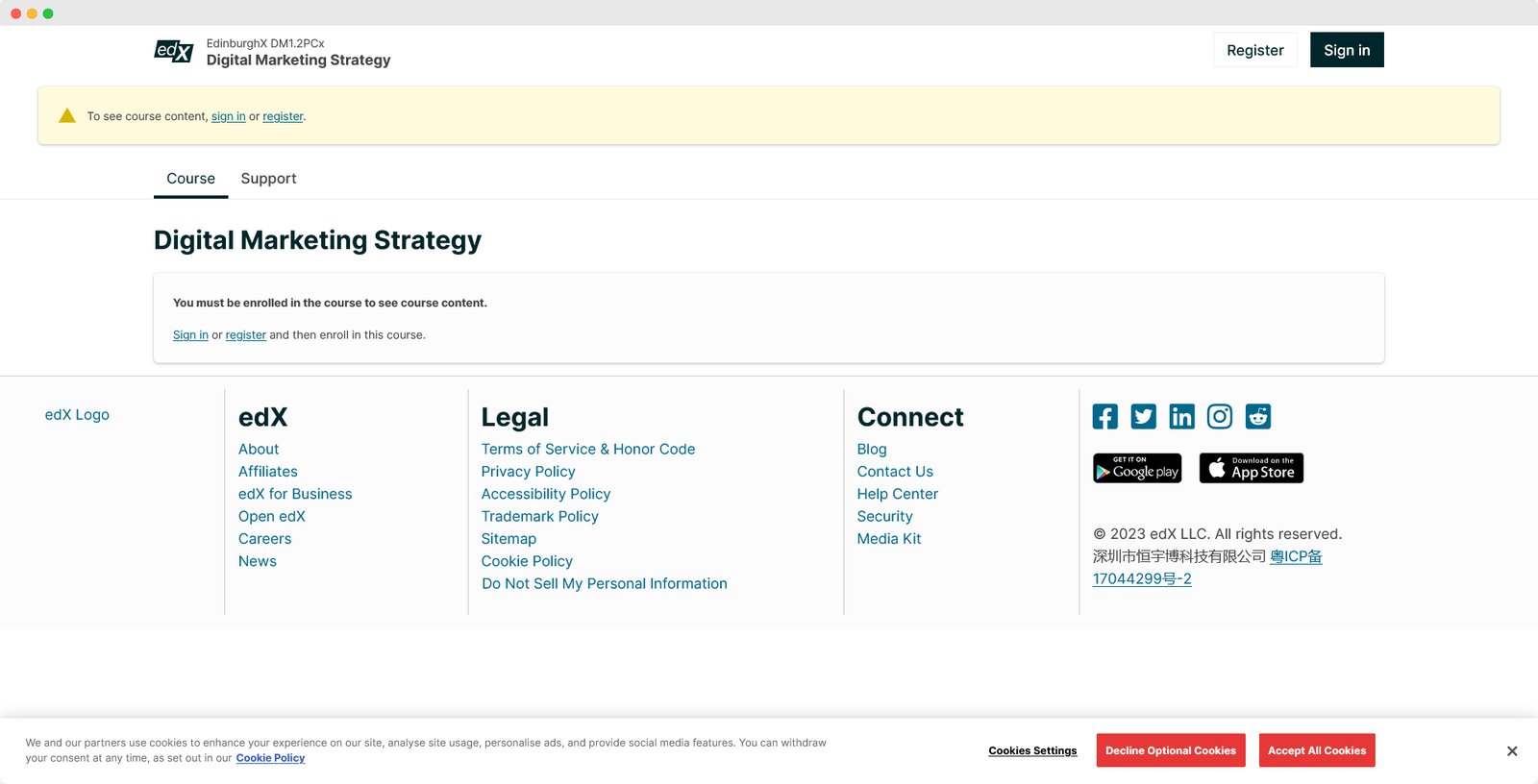The width and height of the screenshot is (1538, 784).
Task: Click the macOS green maximize button
Action: [x=48, y=13]
